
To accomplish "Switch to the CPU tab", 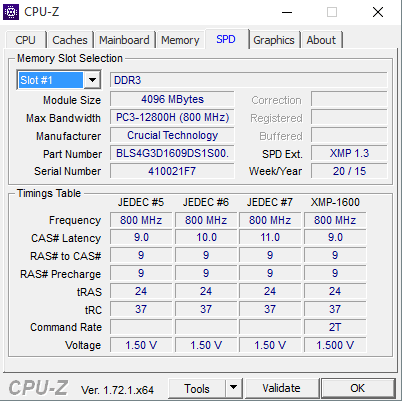I will [25, 40].
